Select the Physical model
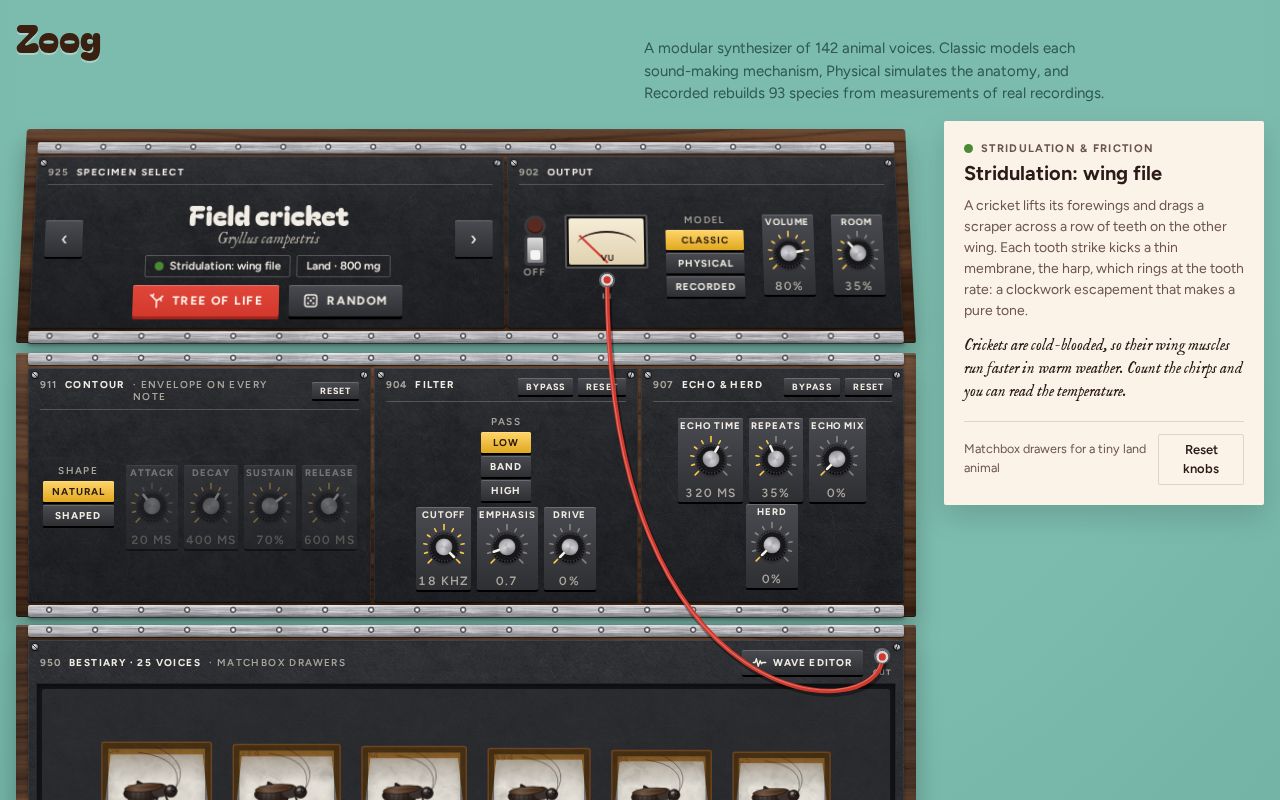 click(x=705, y=263)
